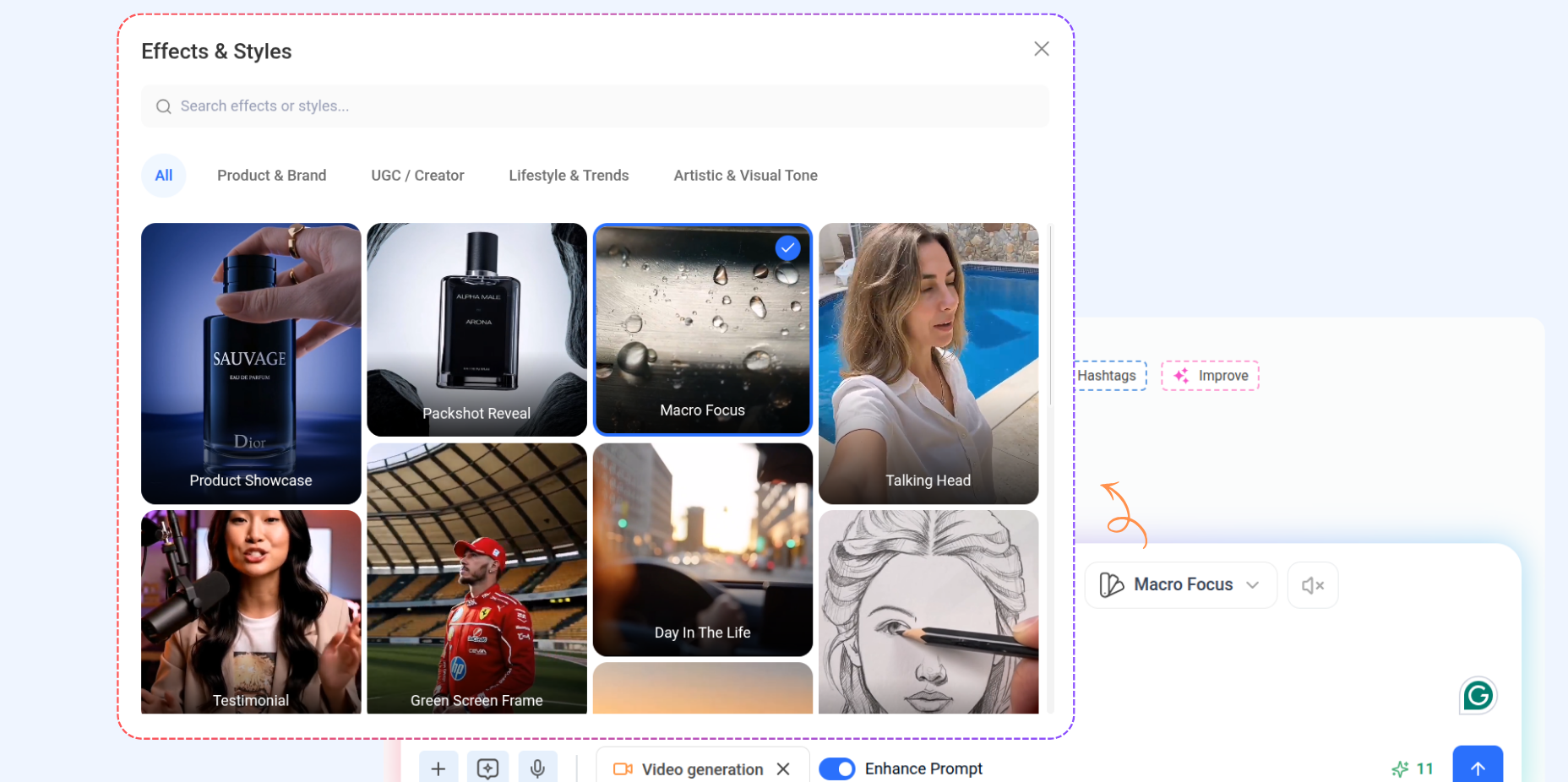Click the Improve button
Viewport: 1568px width, 782px height.
(1210, 376)
